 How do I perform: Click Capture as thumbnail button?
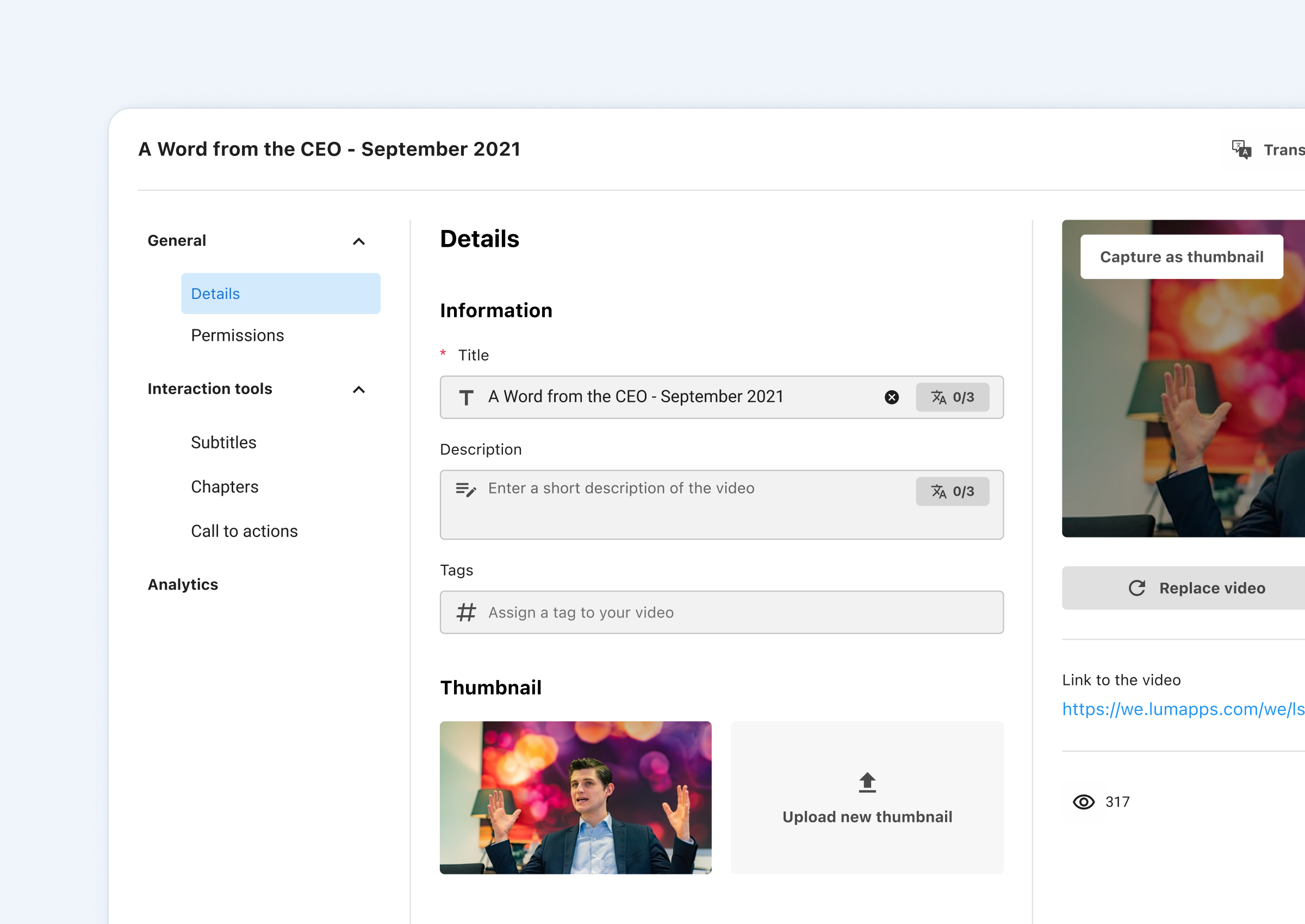(1182, 257)
